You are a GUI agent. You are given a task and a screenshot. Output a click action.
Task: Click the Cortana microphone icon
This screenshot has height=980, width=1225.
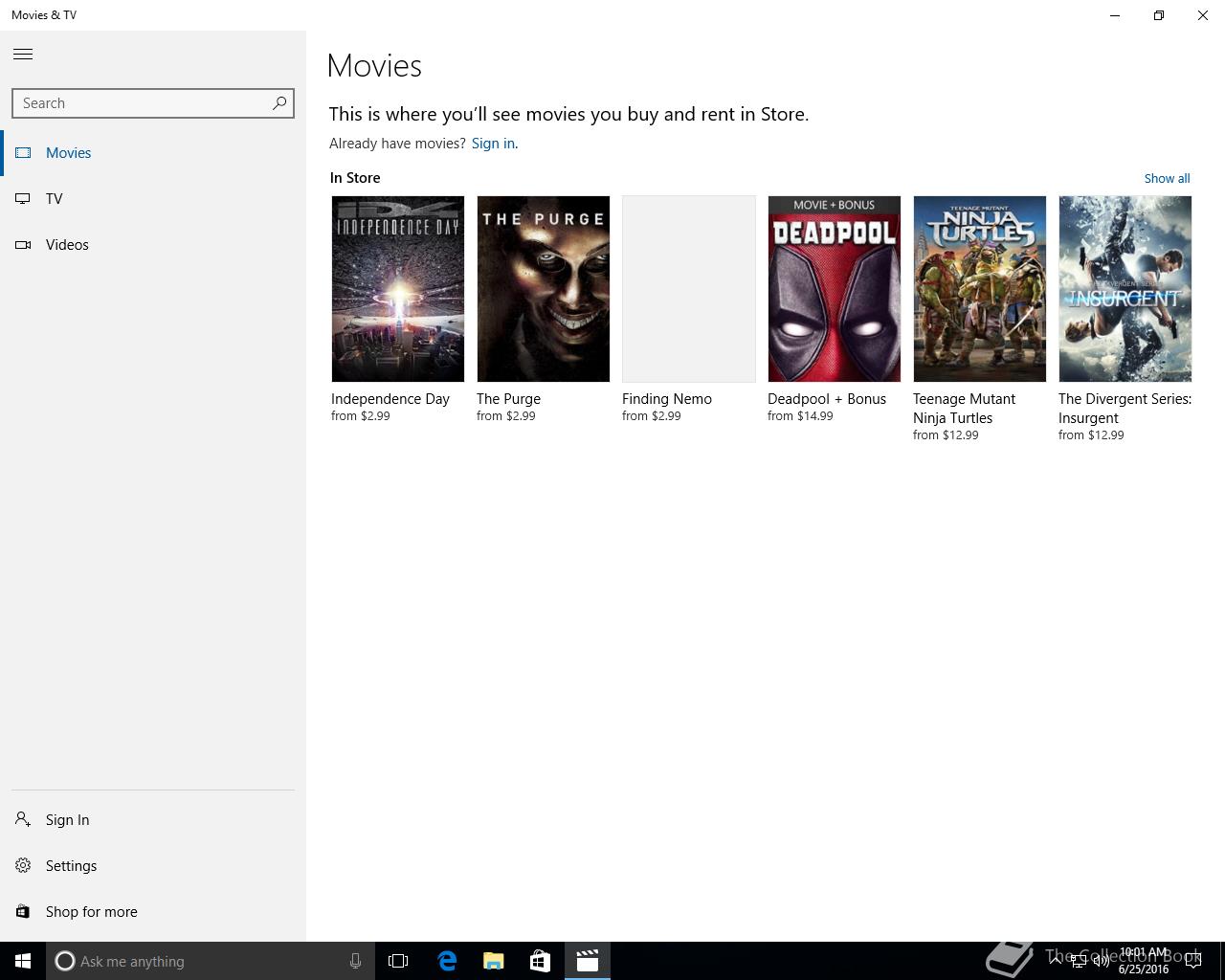355,961
